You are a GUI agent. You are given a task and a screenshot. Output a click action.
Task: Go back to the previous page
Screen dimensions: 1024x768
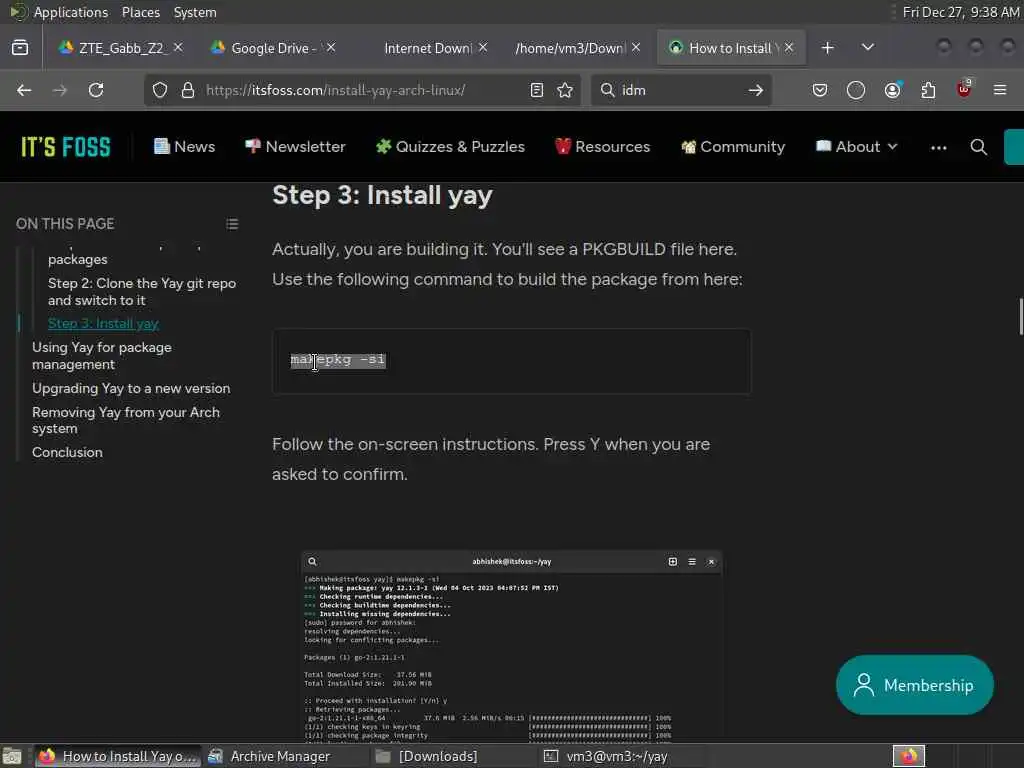pyautogui.click(x=24, y=90)
